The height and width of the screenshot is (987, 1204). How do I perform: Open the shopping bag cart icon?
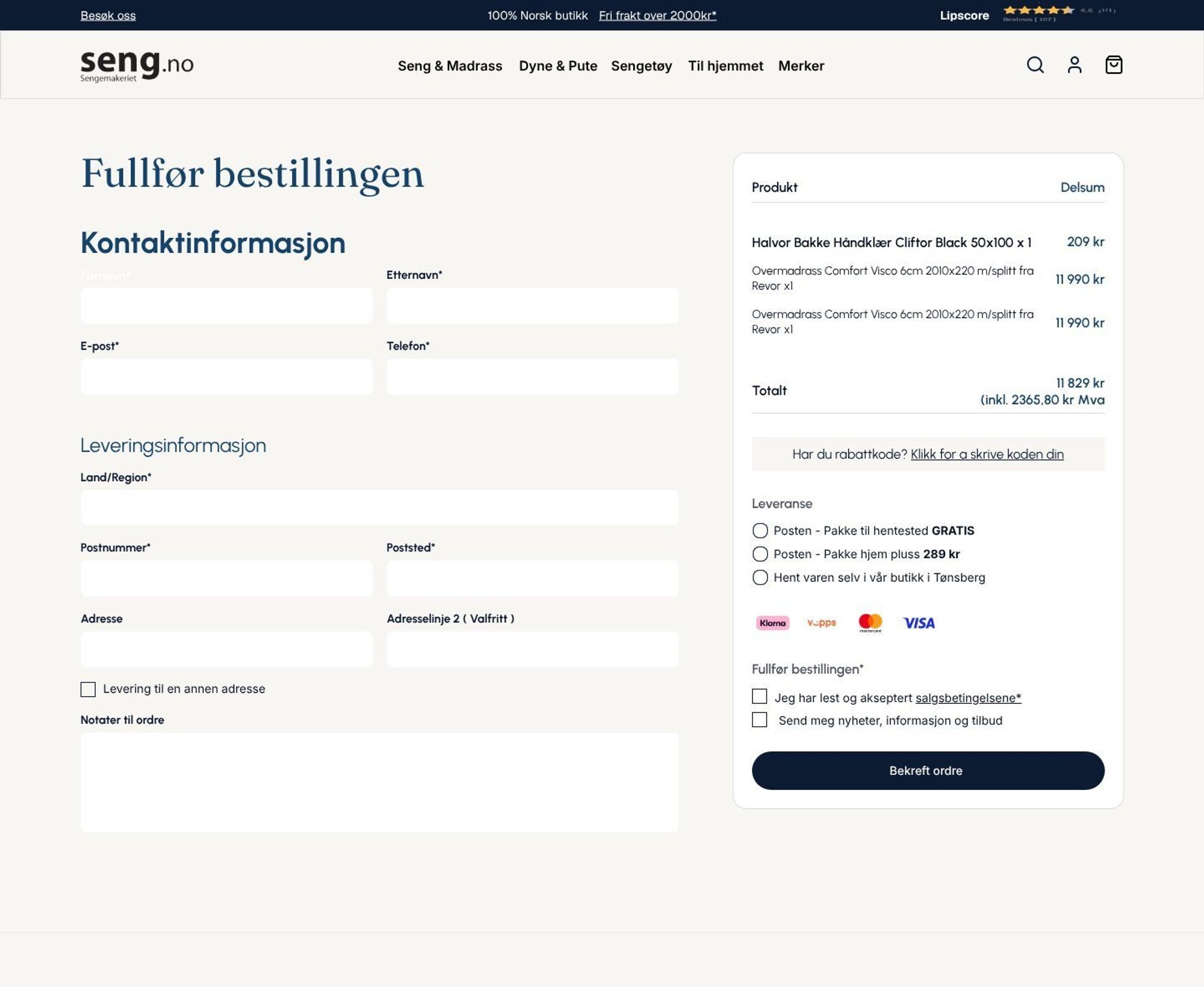pyautogui.click(x=1114, y=65)
